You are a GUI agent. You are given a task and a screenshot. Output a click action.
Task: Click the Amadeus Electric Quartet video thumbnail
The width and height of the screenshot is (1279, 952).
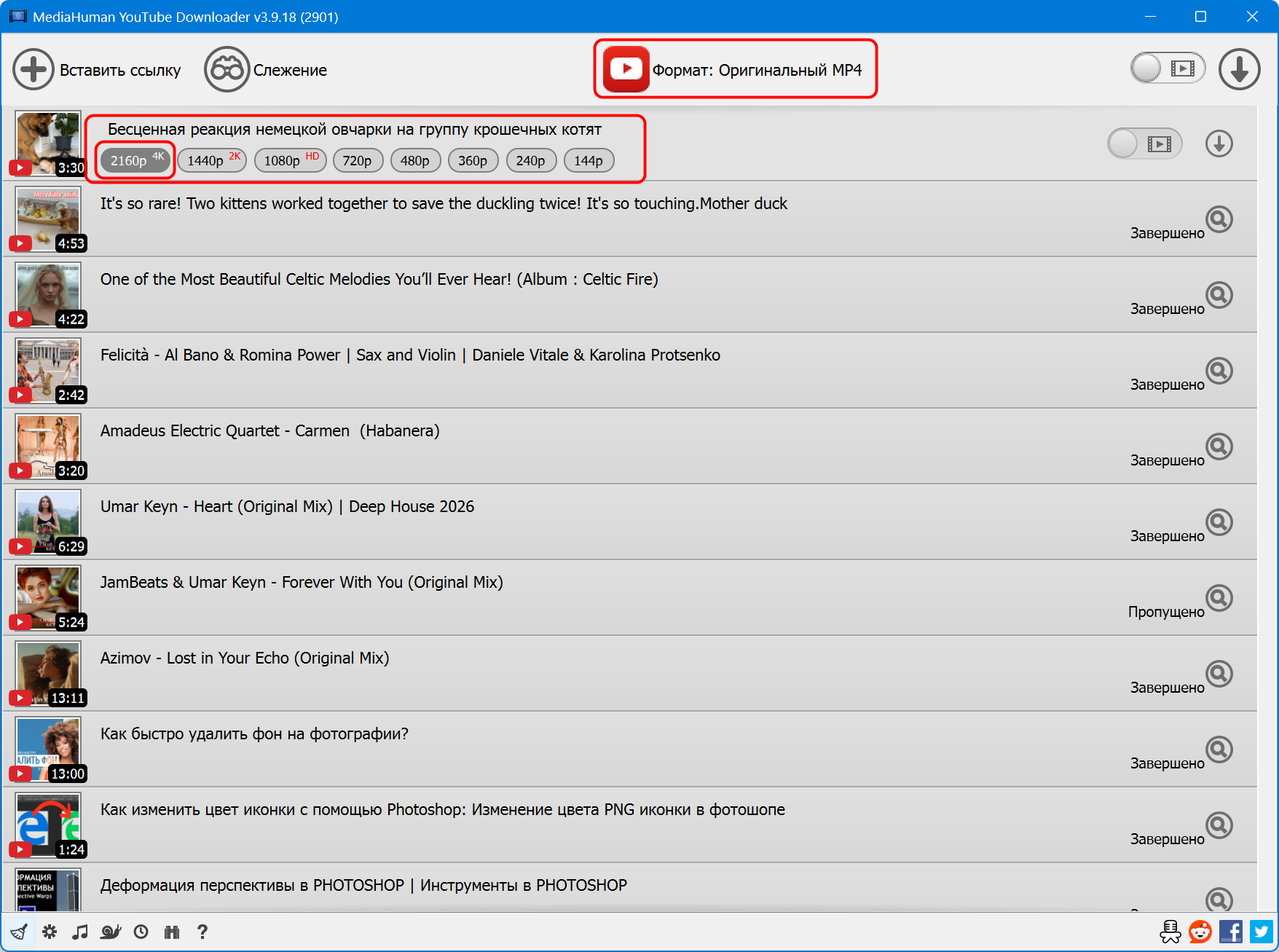[x=48, y=446]
